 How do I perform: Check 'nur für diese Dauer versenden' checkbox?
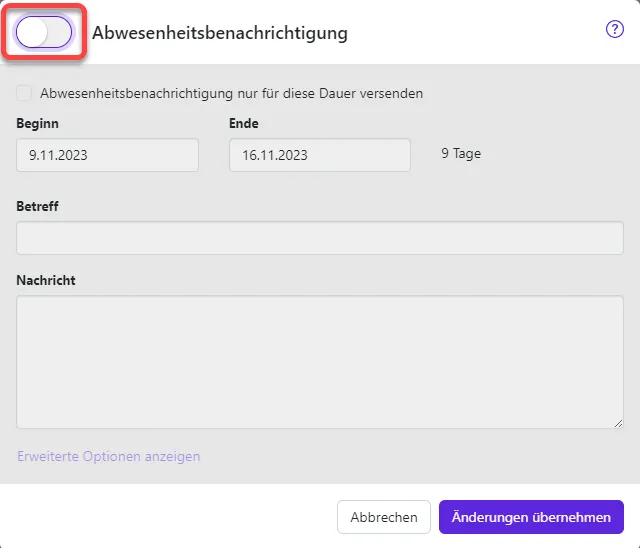24,93
